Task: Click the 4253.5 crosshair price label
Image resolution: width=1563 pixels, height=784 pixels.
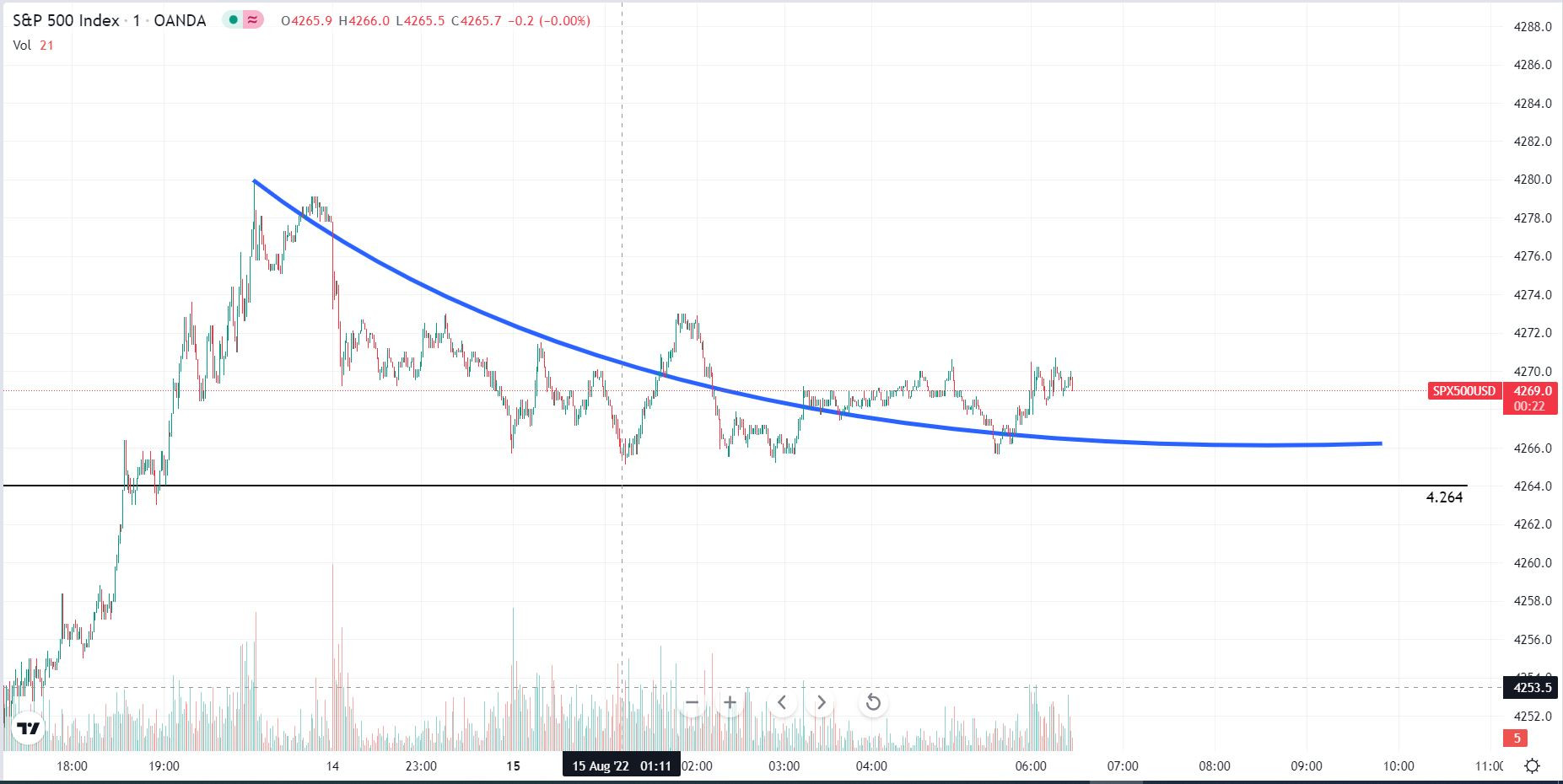Action: (1532, 688)
